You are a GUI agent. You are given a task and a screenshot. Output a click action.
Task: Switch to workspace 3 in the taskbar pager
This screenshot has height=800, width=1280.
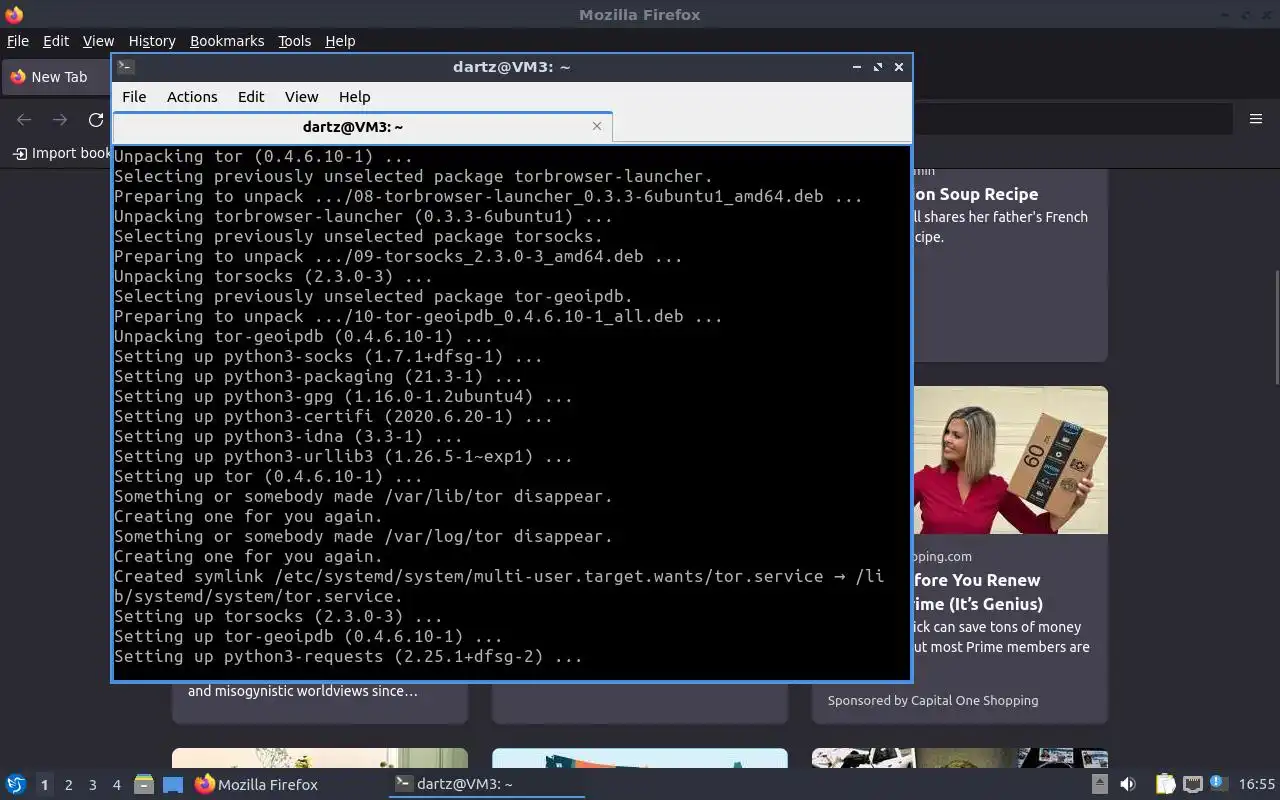[x=92, y=785]
